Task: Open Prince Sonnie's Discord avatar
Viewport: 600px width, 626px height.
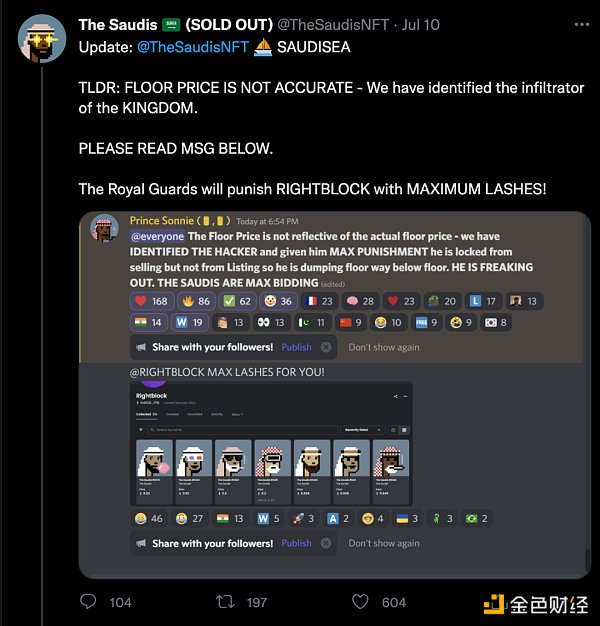Action: [x=105, y=228]
